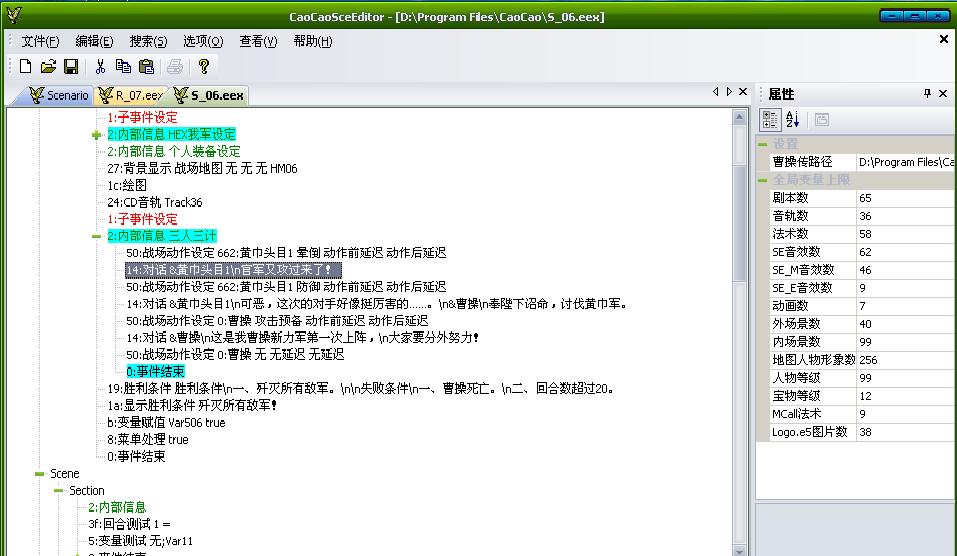Click the 剧本数 value 65
This screenshot has width=957, height=556.
(x=905, y=198)
